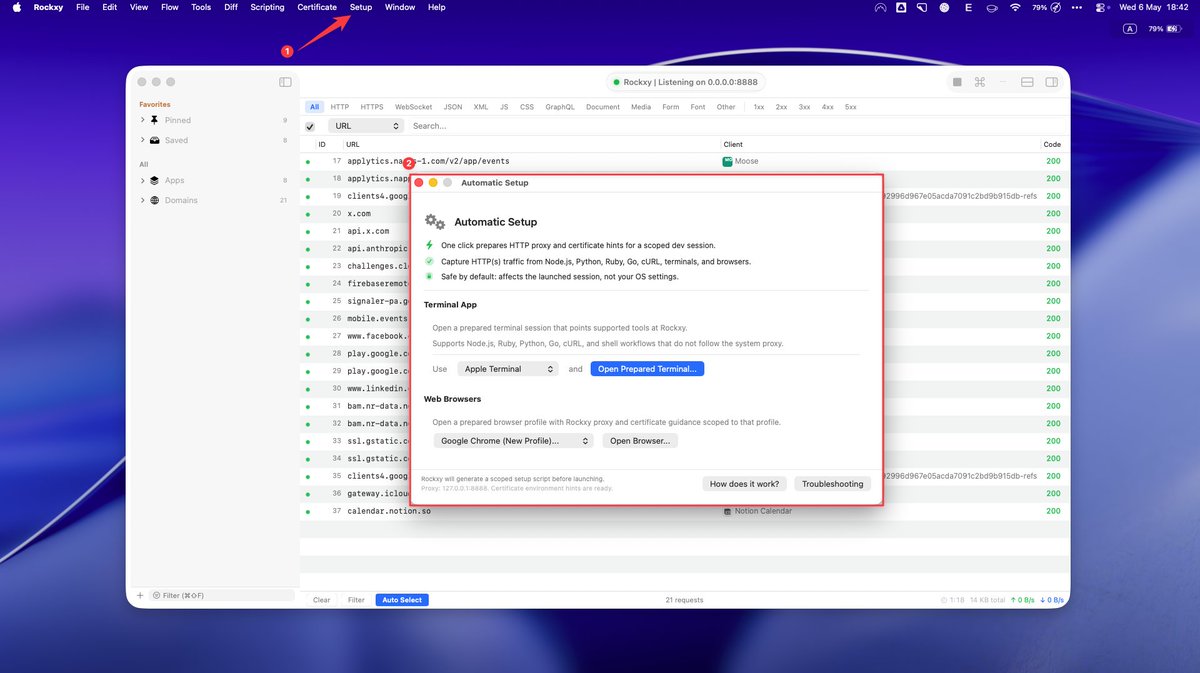
Task: Toggle the sidebar panel icon
Action: click(x=285, y=82)
